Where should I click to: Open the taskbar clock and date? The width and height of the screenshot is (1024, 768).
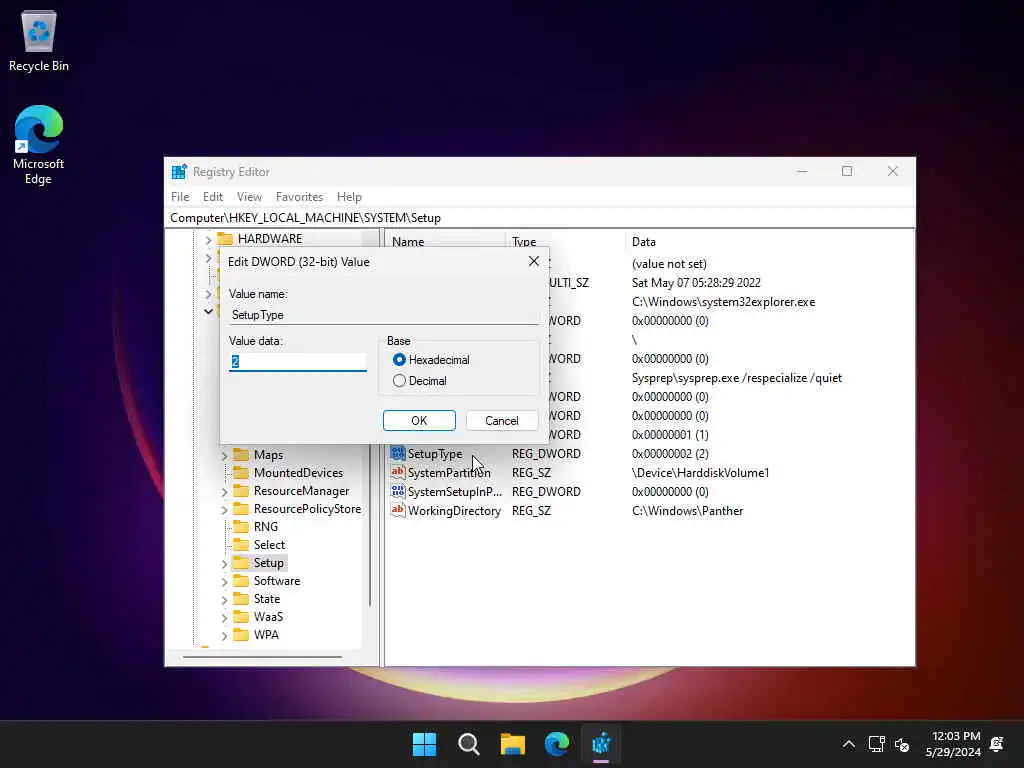click(953, 744)
